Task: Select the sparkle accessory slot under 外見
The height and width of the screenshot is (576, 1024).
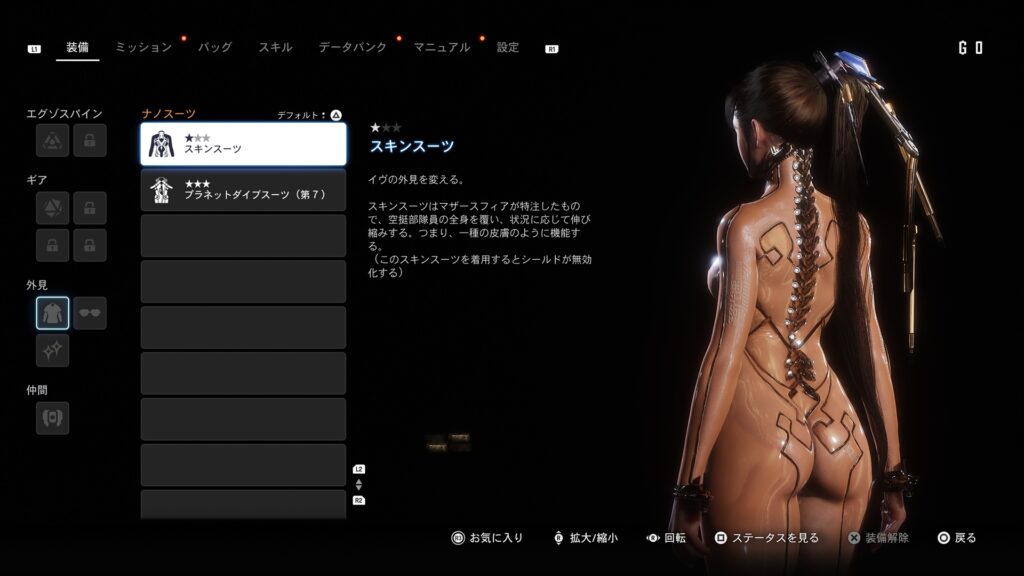Action: [53, 350]
